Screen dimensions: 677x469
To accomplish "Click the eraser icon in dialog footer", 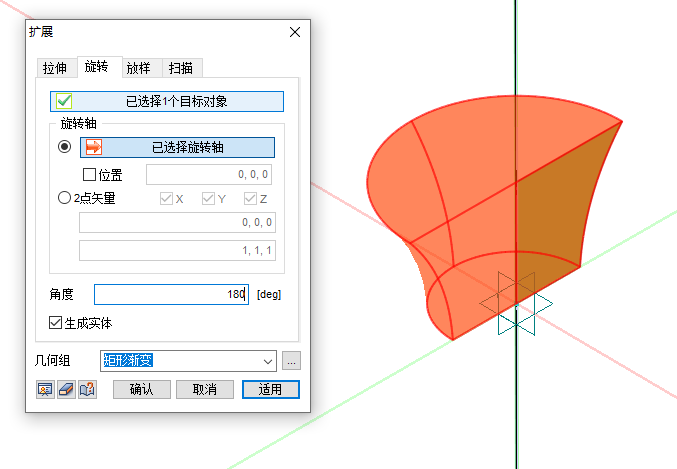I will (x=66, y=390).
